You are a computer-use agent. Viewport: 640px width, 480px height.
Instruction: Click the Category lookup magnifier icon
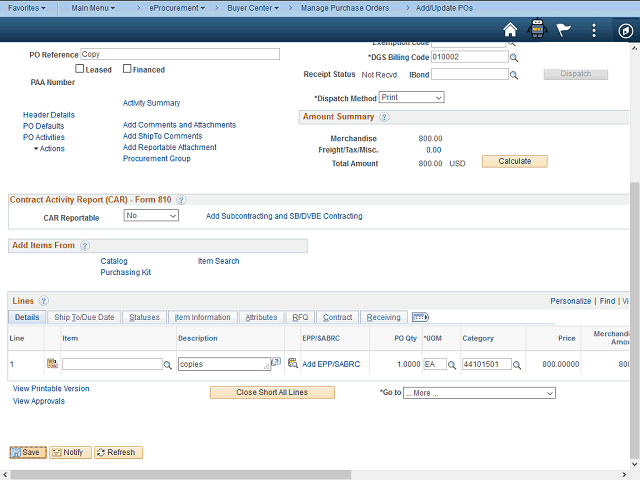click(517, 365)
